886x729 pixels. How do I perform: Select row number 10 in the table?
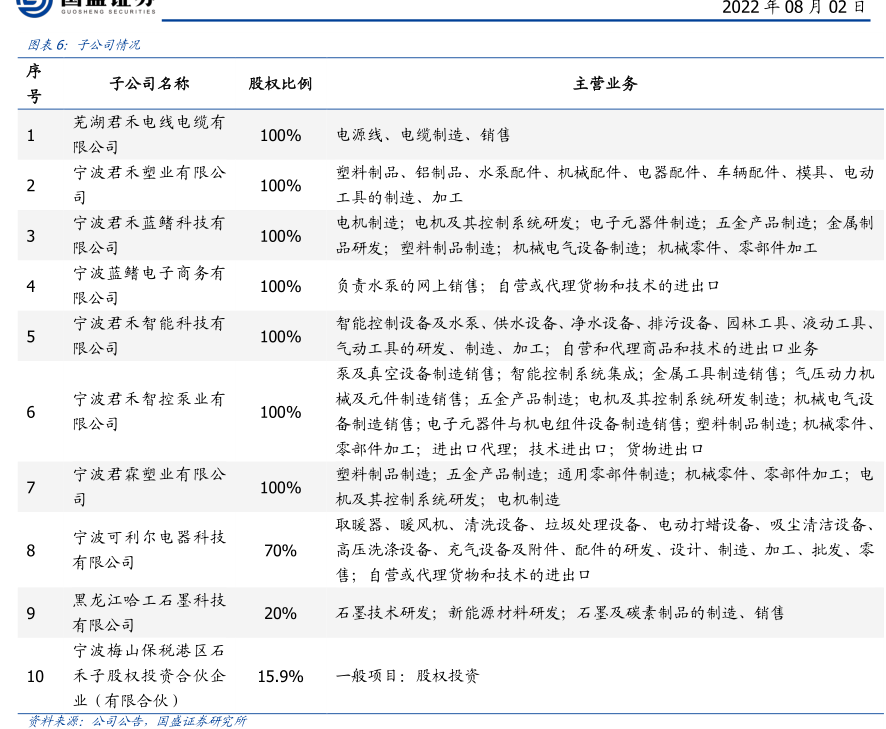pos(35,676)
